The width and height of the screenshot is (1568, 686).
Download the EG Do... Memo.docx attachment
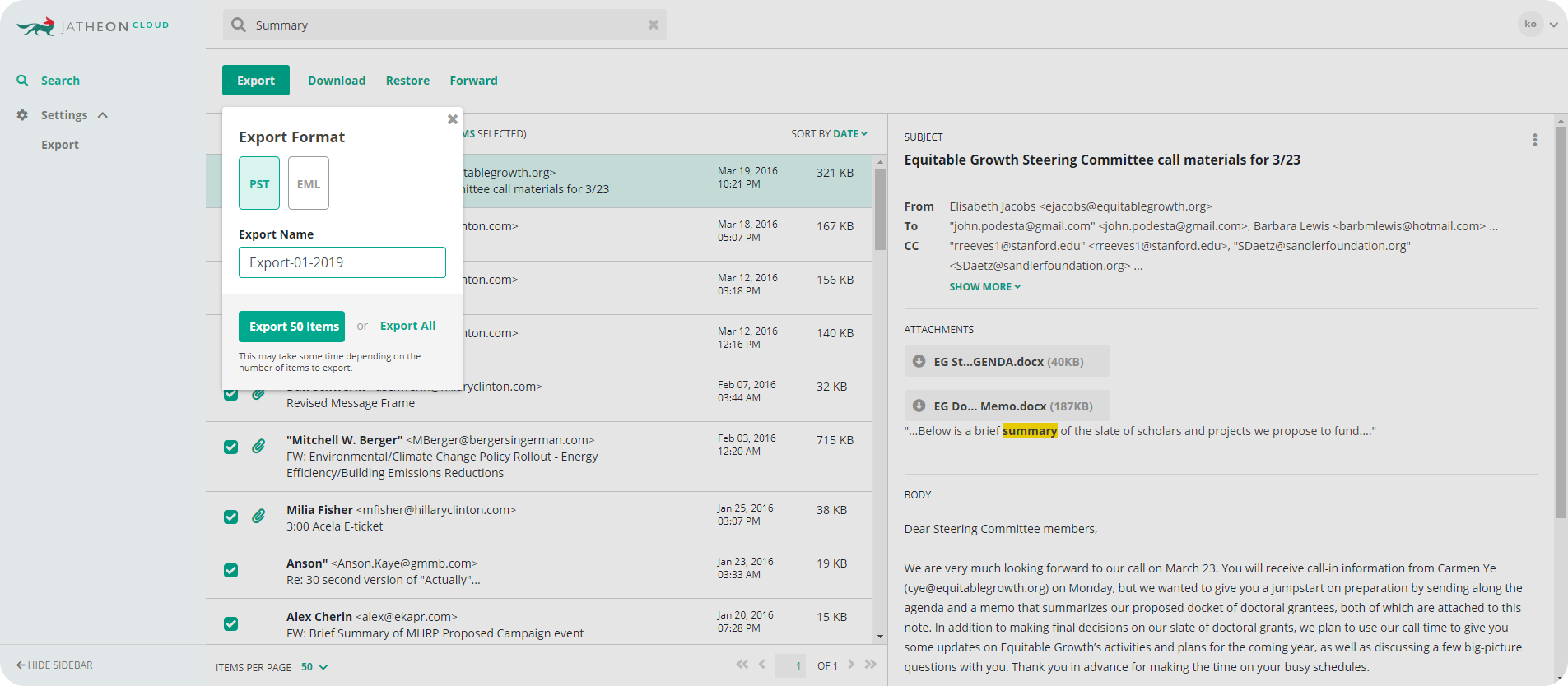click(x=919, y=406)
